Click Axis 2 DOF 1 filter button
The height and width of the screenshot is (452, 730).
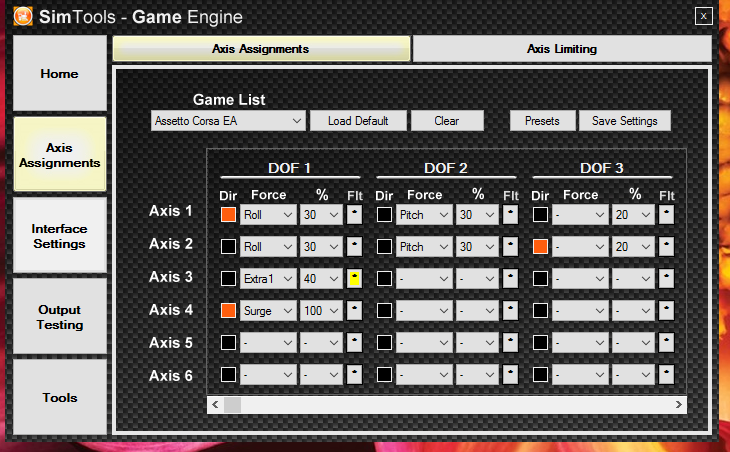point(354,246)
